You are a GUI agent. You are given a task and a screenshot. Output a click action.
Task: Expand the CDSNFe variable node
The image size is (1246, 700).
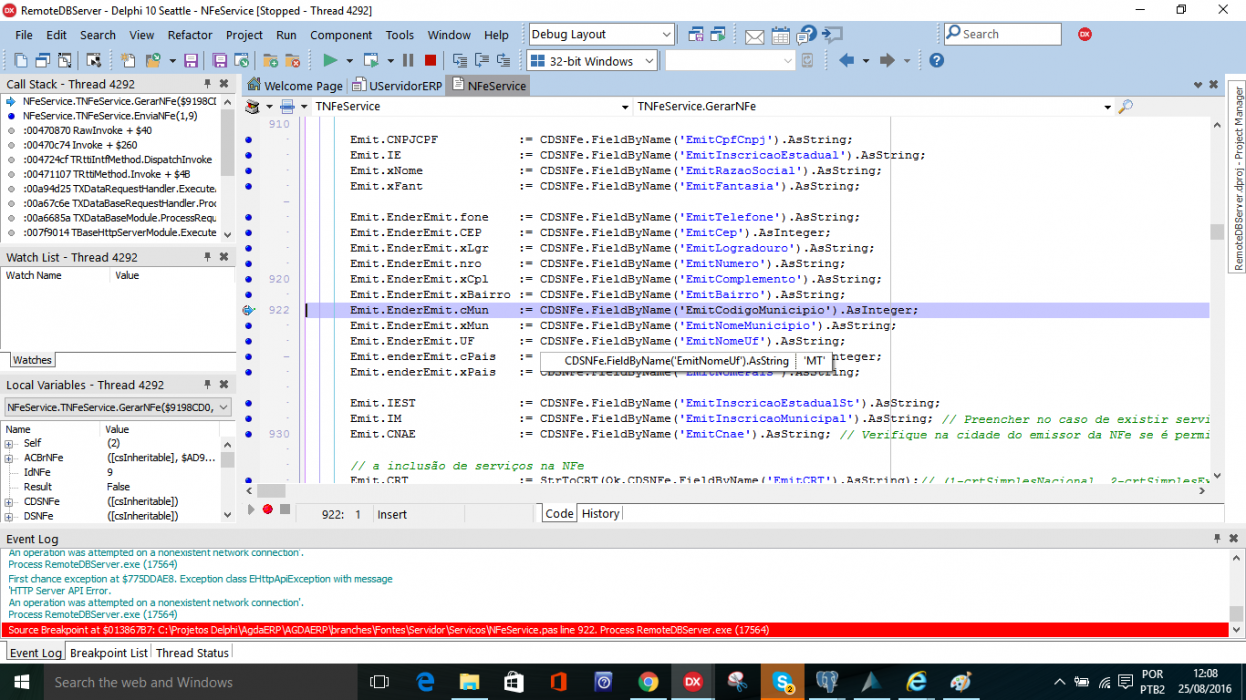click(9, 501)
